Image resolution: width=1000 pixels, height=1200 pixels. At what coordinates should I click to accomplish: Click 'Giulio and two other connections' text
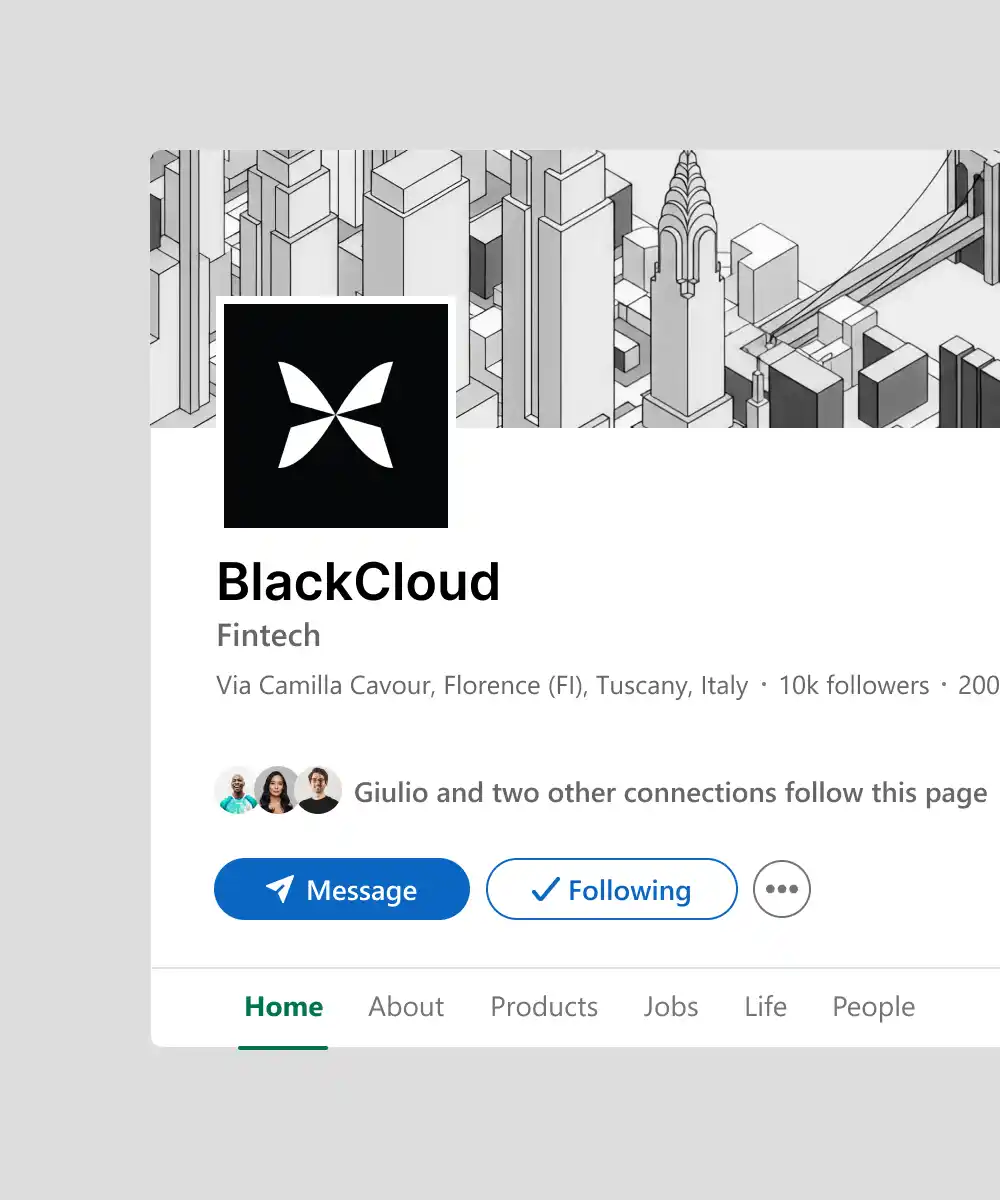tap(670, 793)
